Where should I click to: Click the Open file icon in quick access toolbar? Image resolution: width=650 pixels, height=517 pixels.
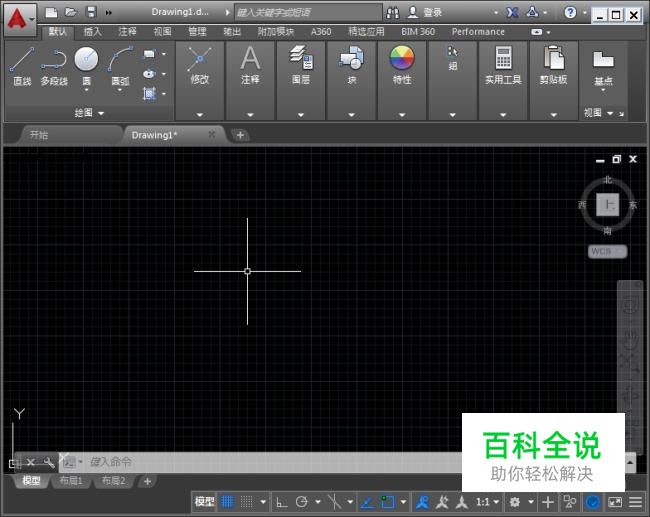(71, 12)
